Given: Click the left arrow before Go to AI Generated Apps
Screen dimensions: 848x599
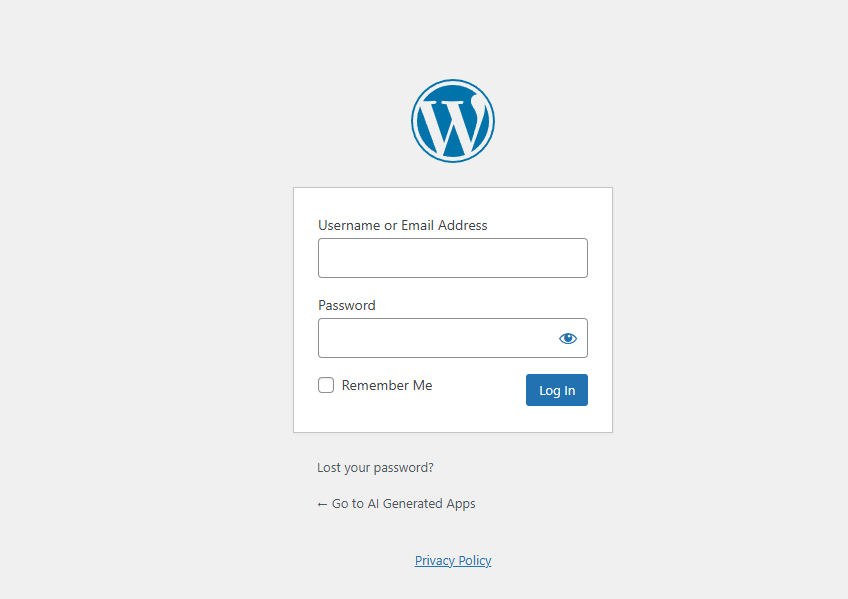Looking at the screenshot, I should pos(322,504).
